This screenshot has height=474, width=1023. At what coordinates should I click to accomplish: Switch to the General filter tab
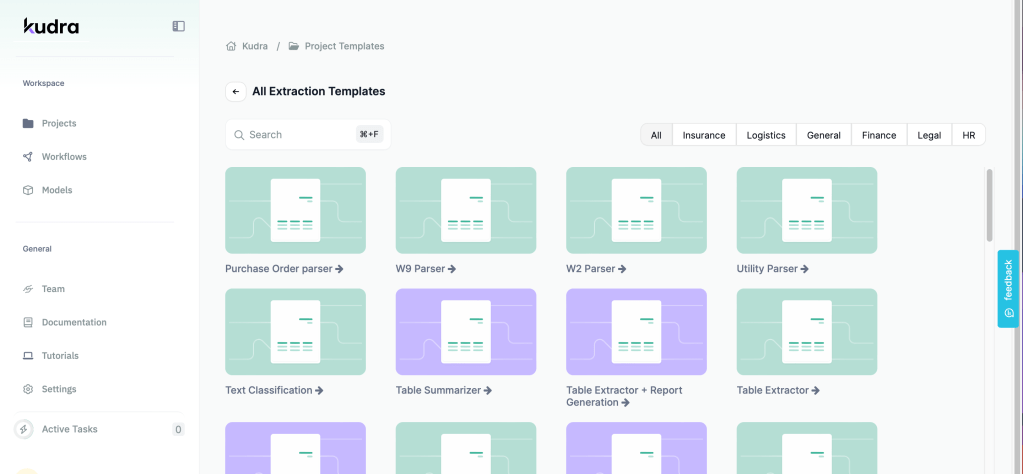pyautogui.click(x=823, y=135)
